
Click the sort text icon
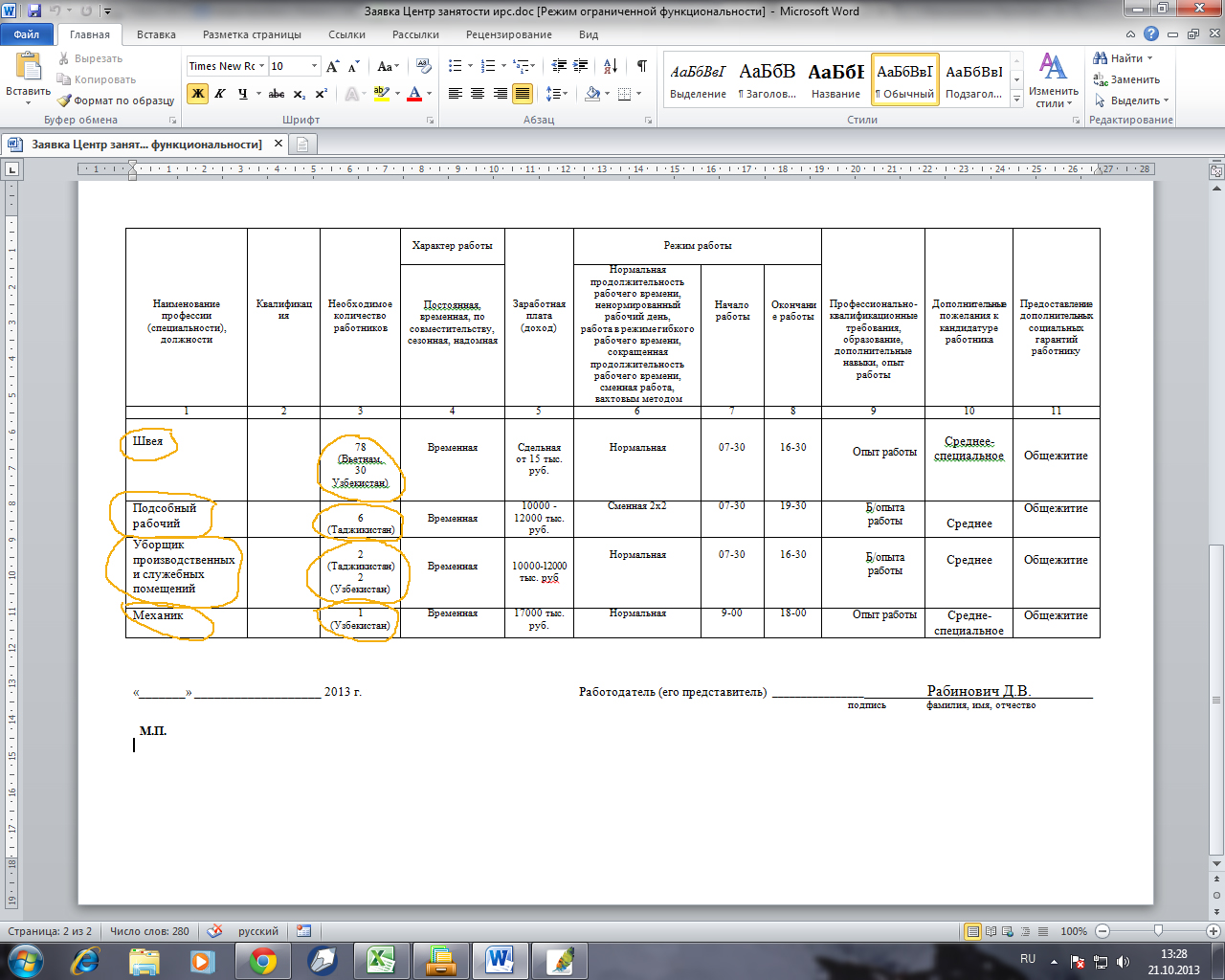click(611, 66)
